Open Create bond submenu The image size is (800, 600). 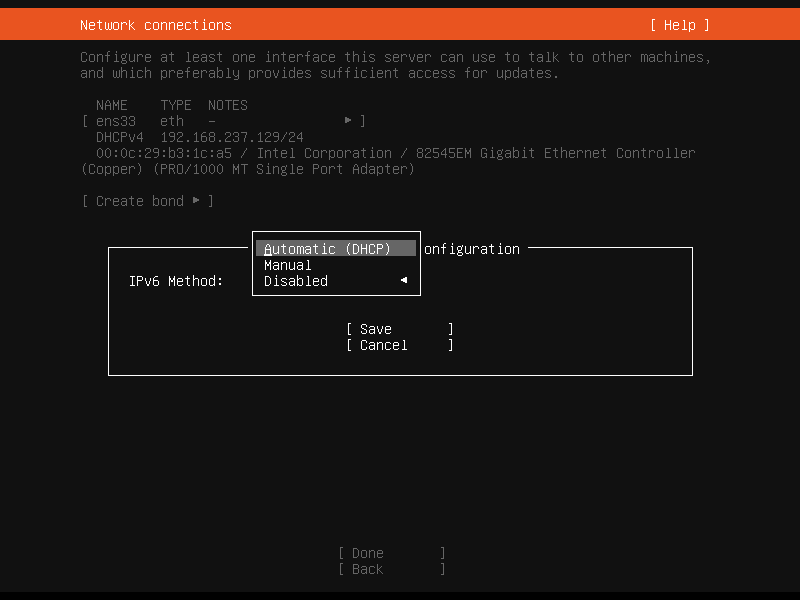pos(147,201)
